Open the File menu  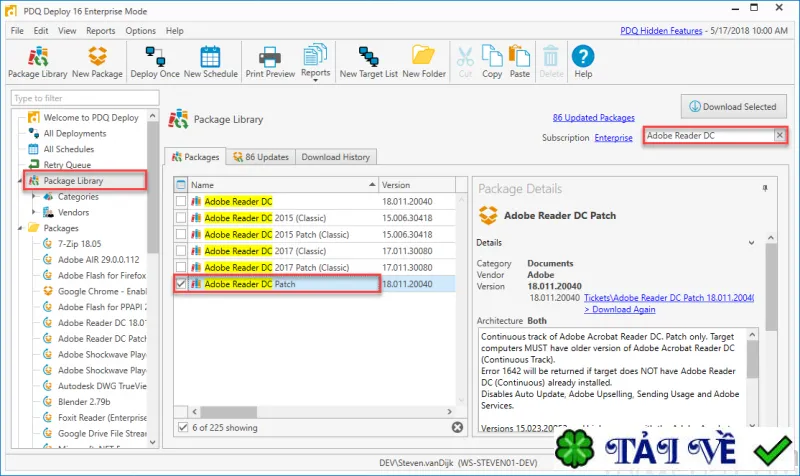tap(17, 31)
